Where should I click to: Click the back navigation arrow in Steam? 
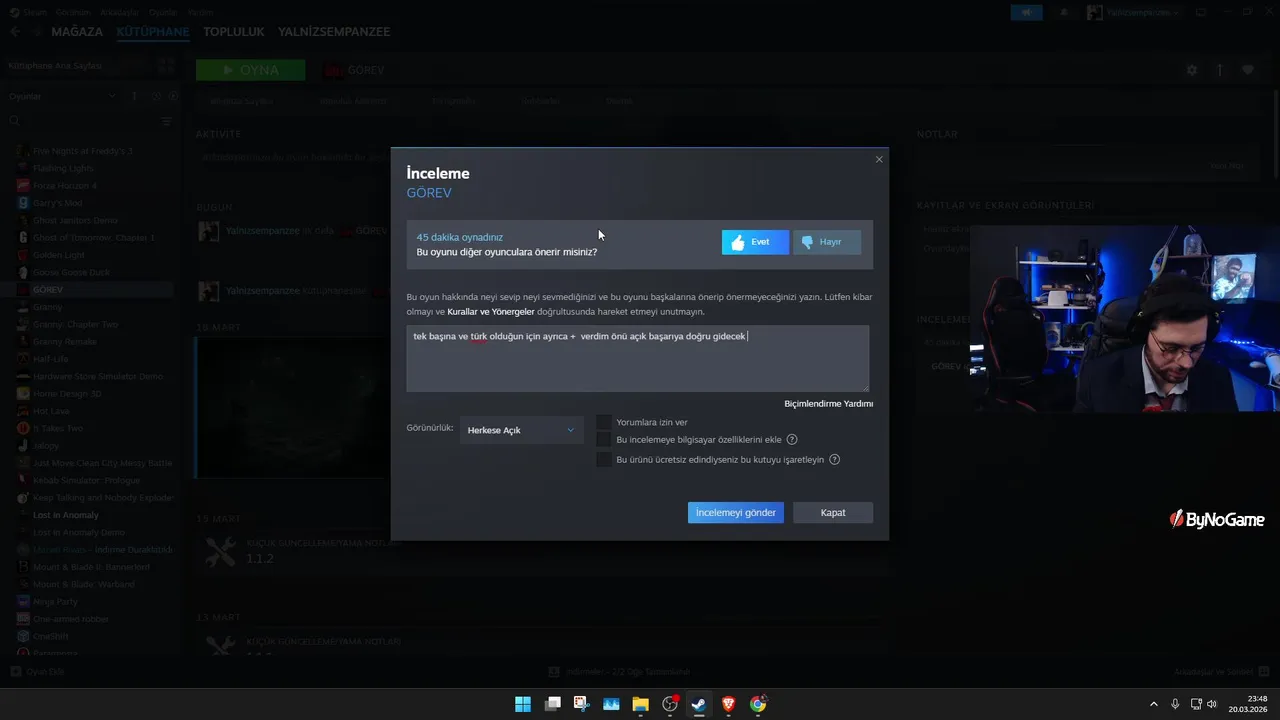click(15, 32)
